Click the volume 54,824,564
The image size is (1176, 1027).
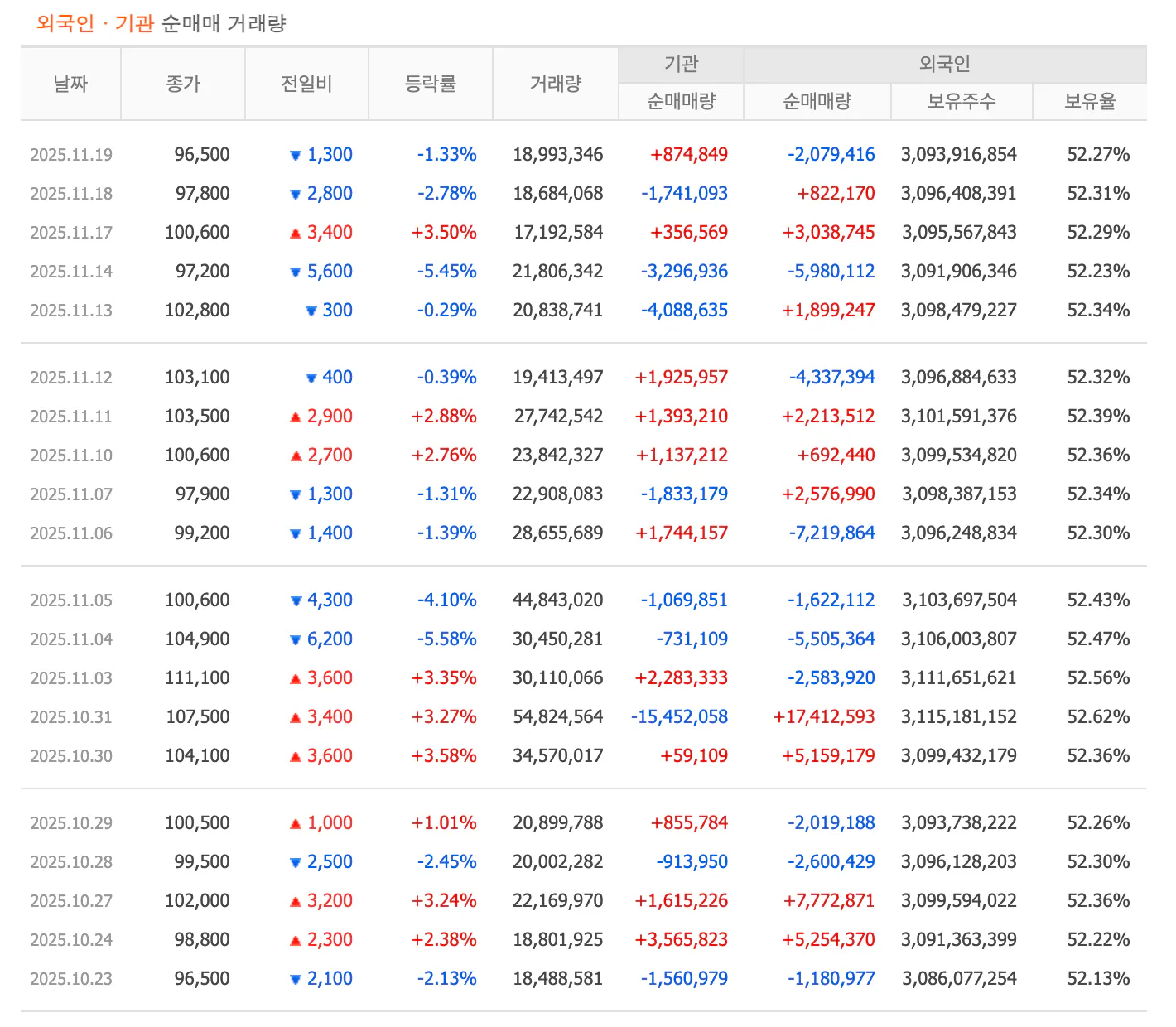pos(558,717)
